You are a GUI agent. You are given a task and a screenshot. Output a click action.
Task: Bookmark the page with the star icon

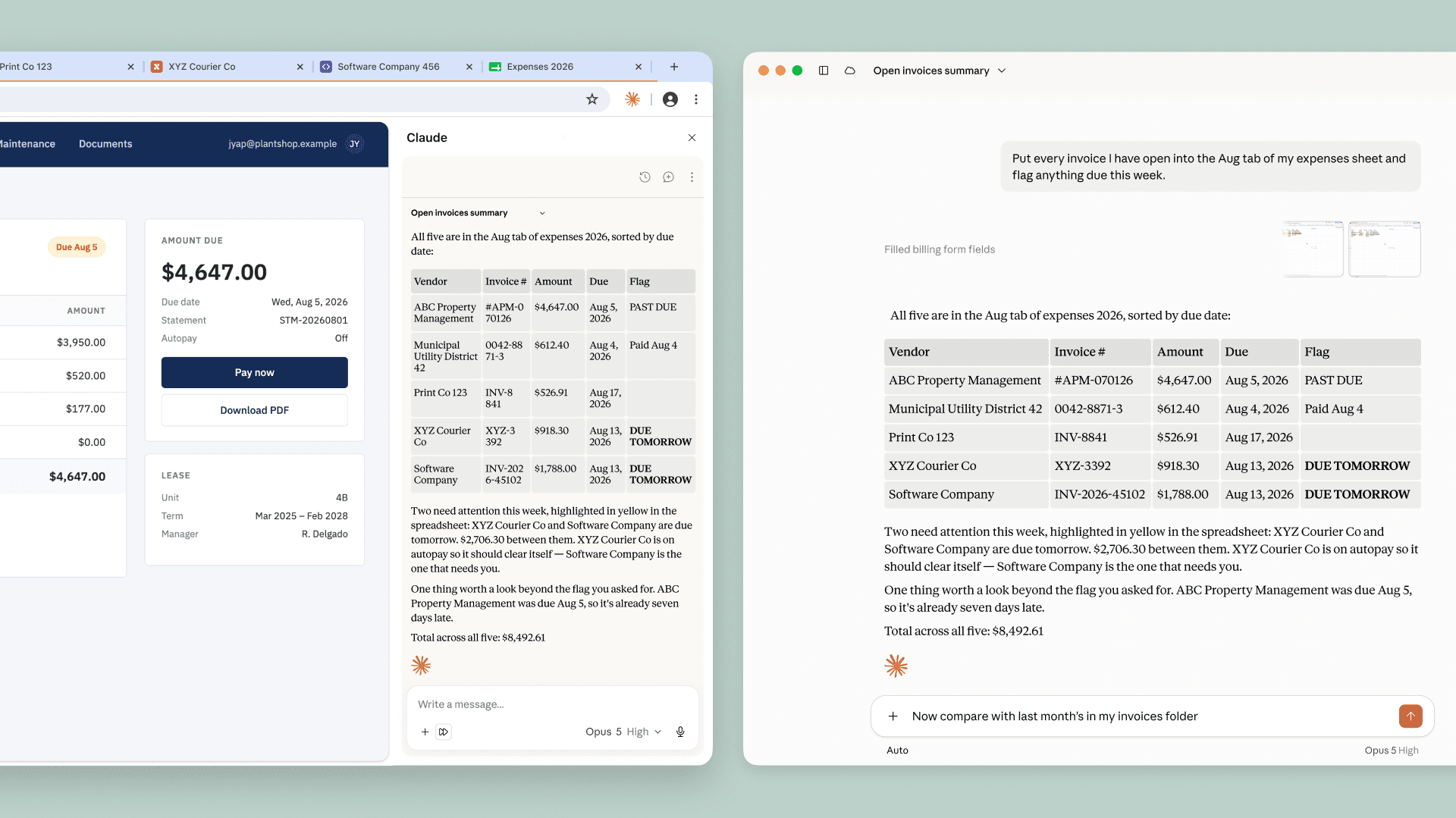(592, 99)
